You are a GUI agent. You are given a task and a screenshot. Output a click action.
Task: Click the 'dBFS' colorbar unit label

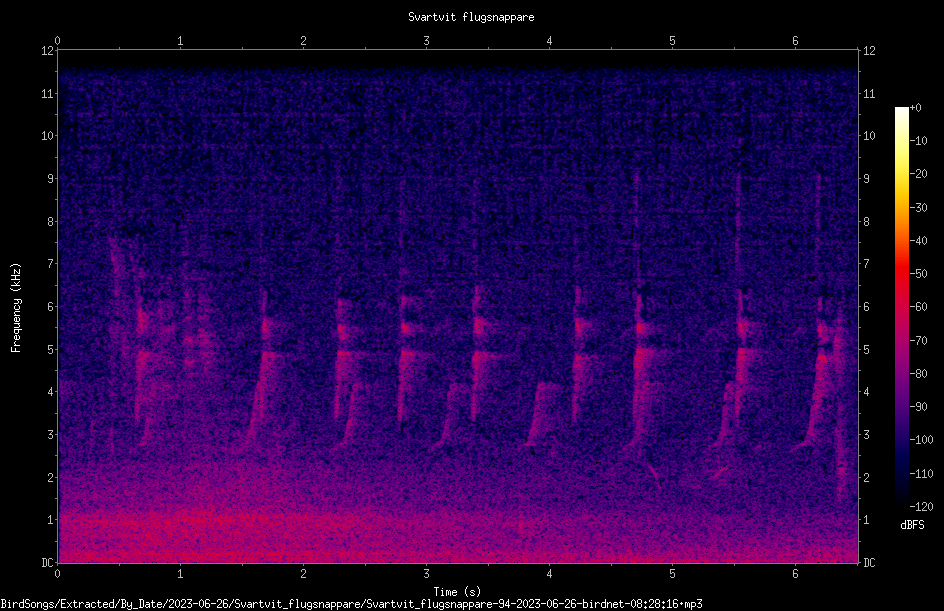912,525
